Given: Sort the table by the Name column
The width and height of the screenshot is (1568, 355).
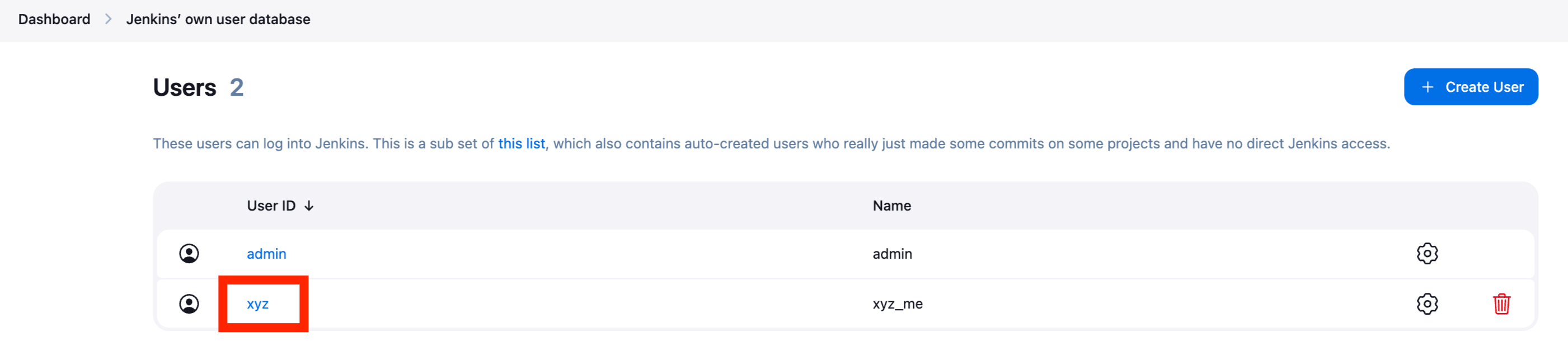Looking at the screenshot, I should pos(891,205).
